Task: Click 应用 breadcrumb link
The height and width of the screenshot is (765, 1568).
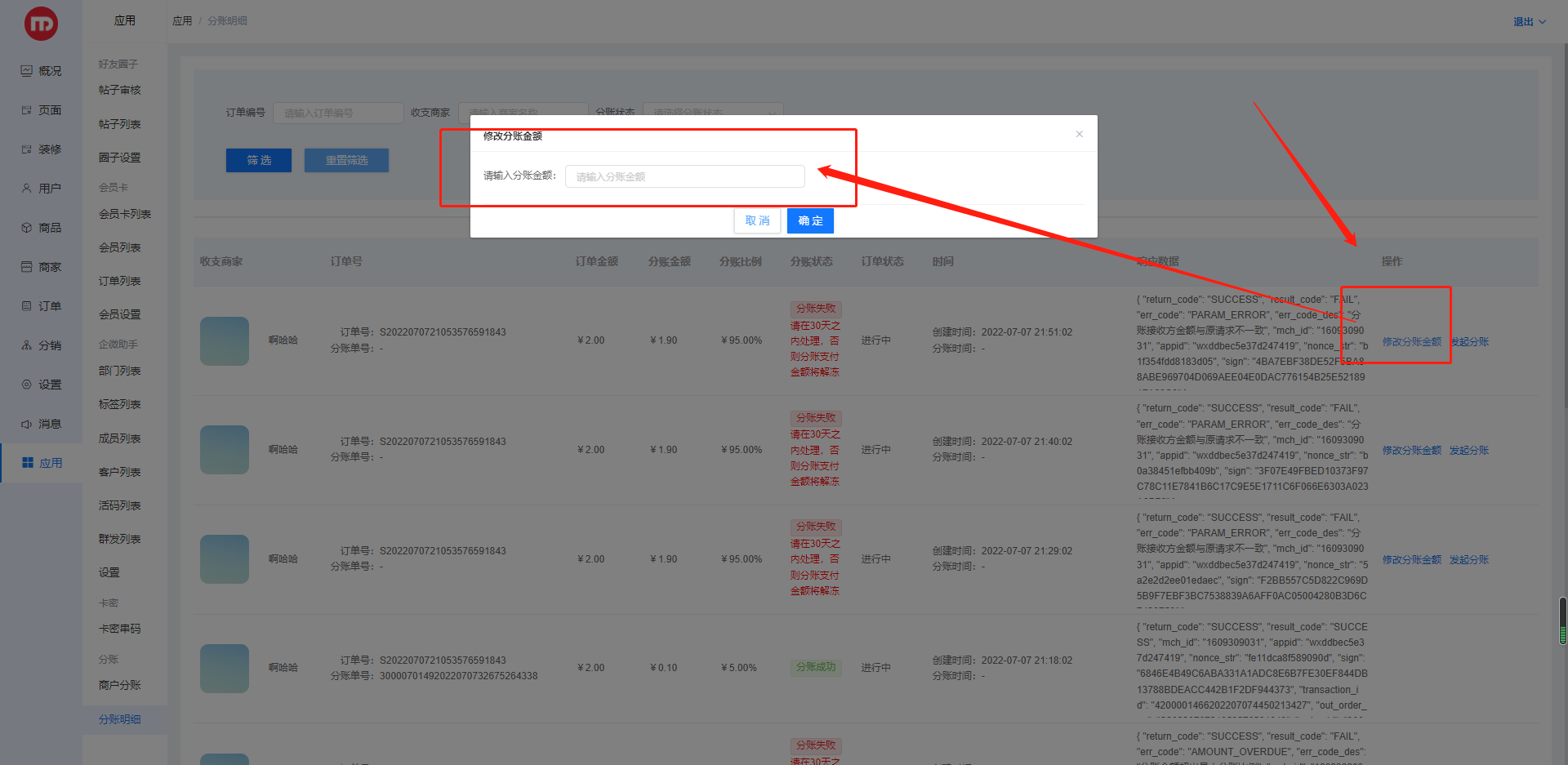Action: point(182,21)
